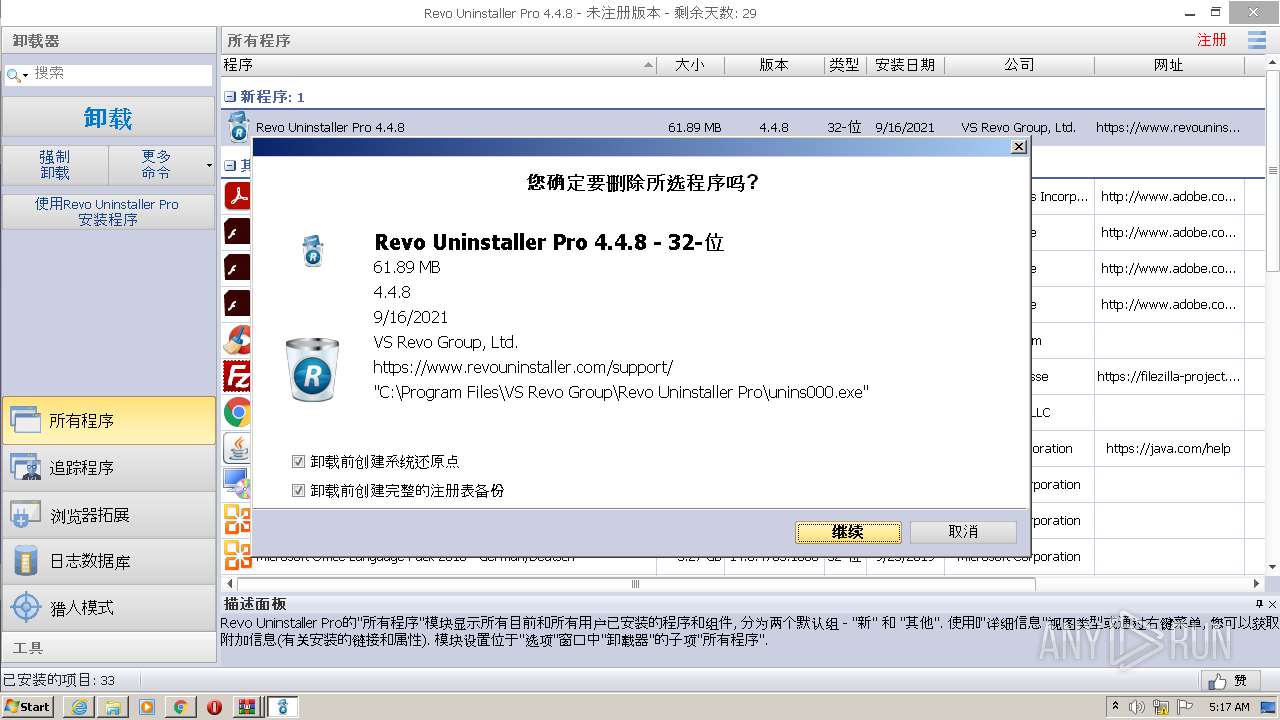
Task: Click the small Revo icon in the confirmation dialog
Action: pos(313,250)
